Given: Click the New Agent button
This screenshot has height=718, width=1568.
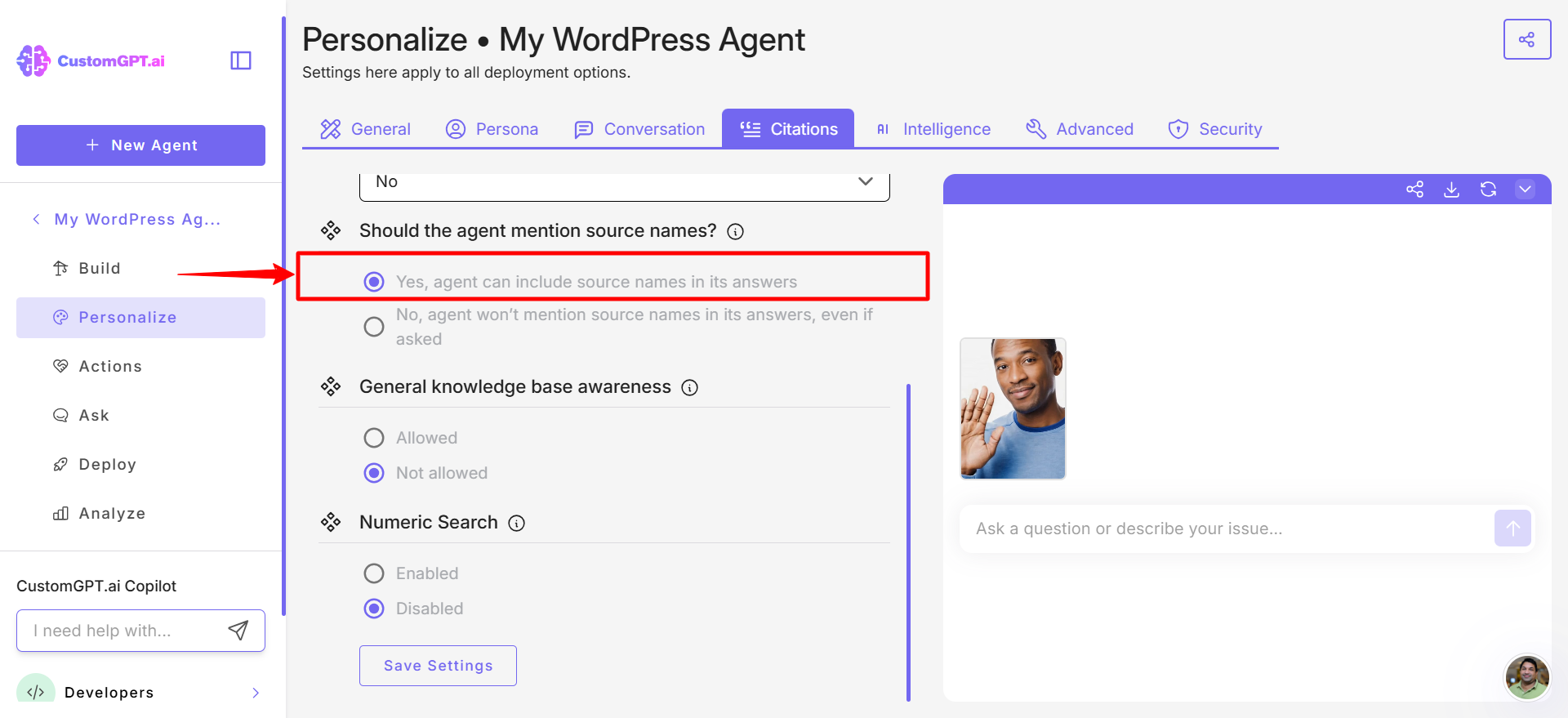Looking at the screenshot, I should [x=140, y=145].
